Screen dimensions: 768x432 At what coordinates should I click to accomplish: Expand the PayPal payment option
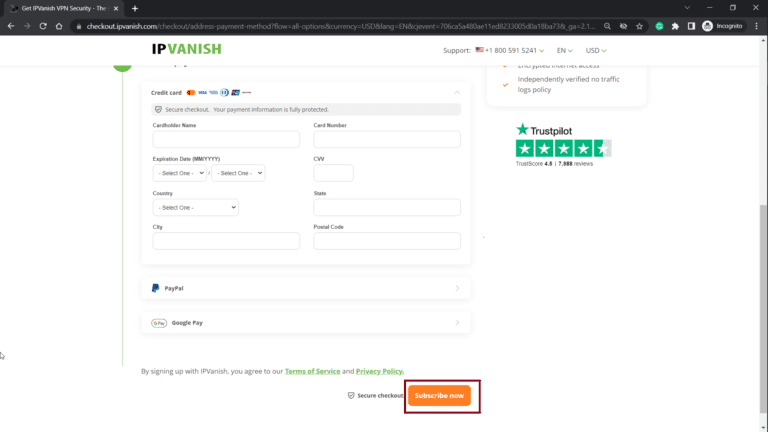(306, 288)
